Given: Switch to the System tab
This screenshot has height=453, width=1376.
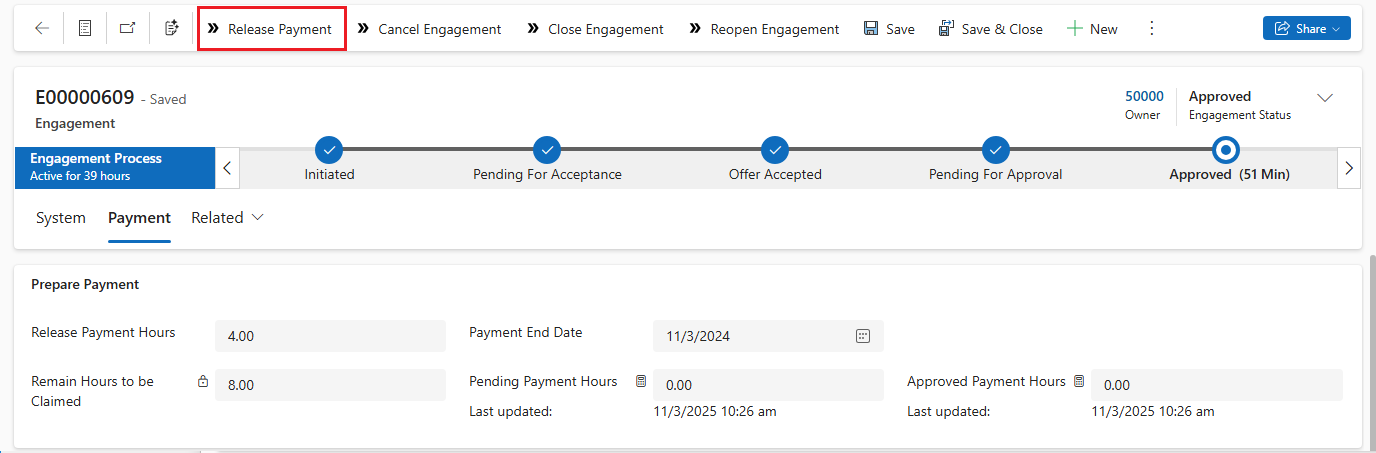Looking at the screenshot, I should (x=61, y=218).
